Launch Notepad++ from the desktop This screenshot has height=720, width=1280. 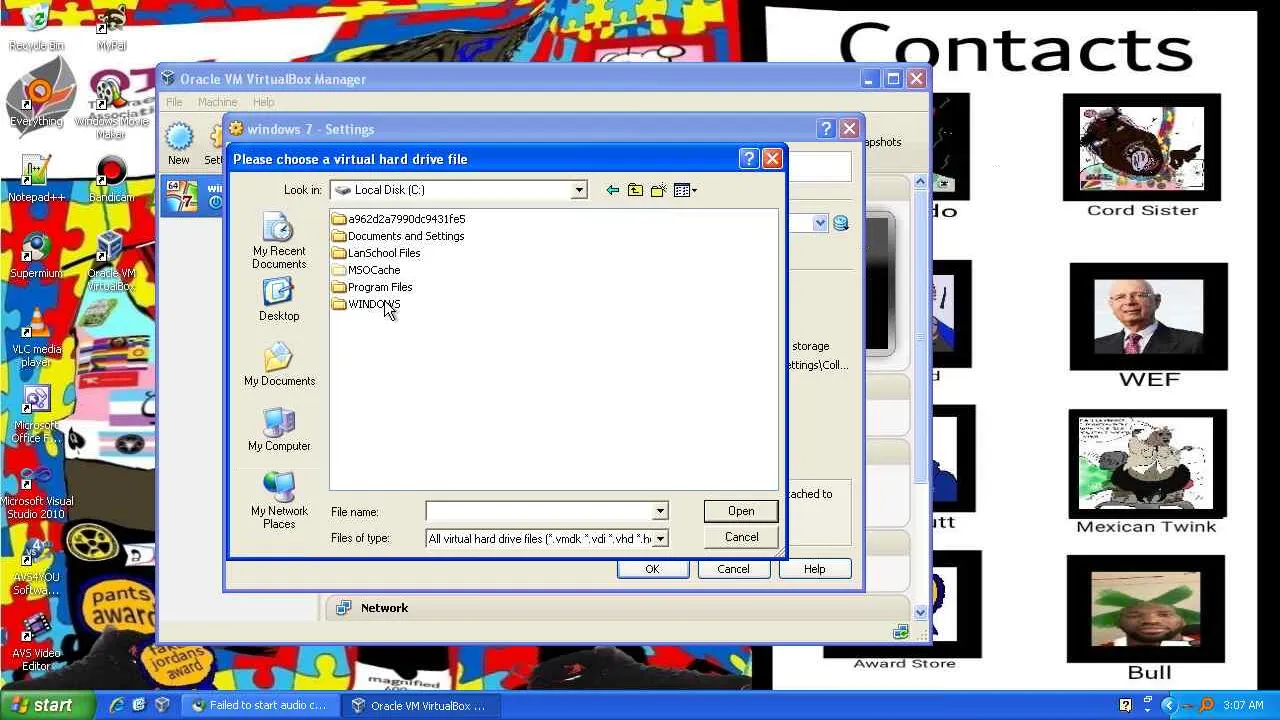(x=36, y=180)
